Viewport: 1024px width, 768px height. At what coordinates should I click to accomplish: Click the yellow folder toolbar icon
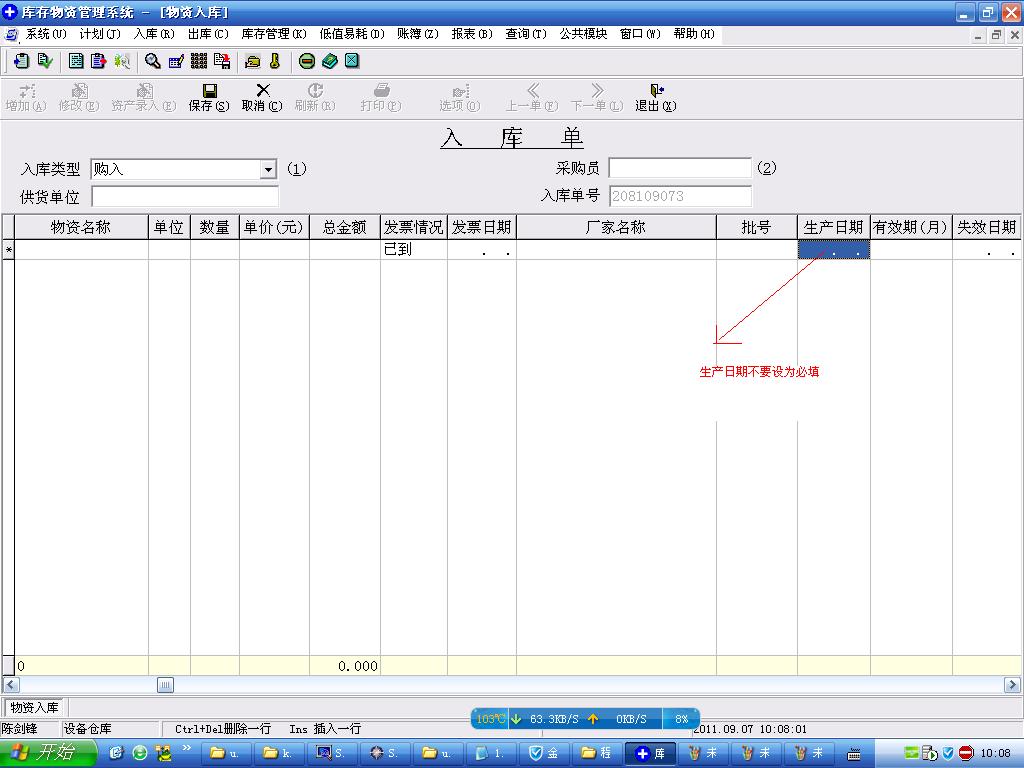pos(253,61)
